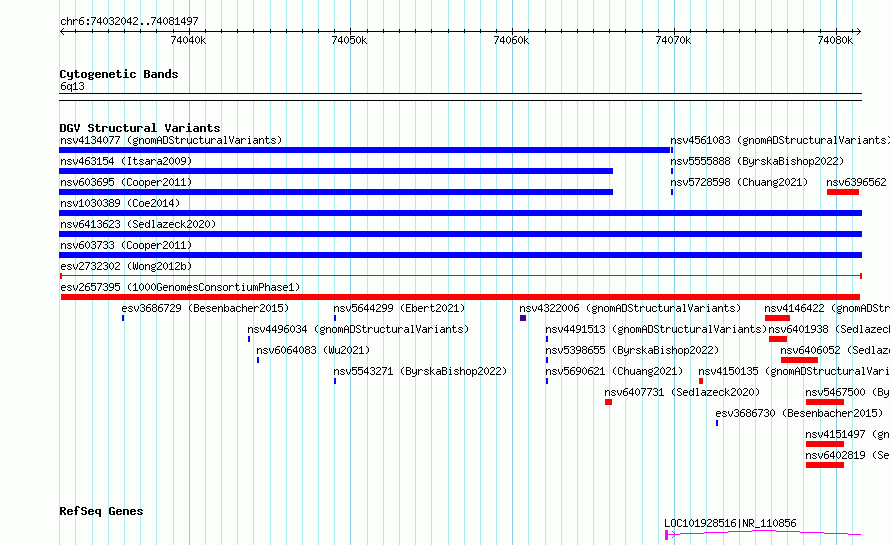This screenshot has height=545, width=890.
Task: Click the blue bar under nsv4134077
Action: pyautogui.click(x=365, y=150)
